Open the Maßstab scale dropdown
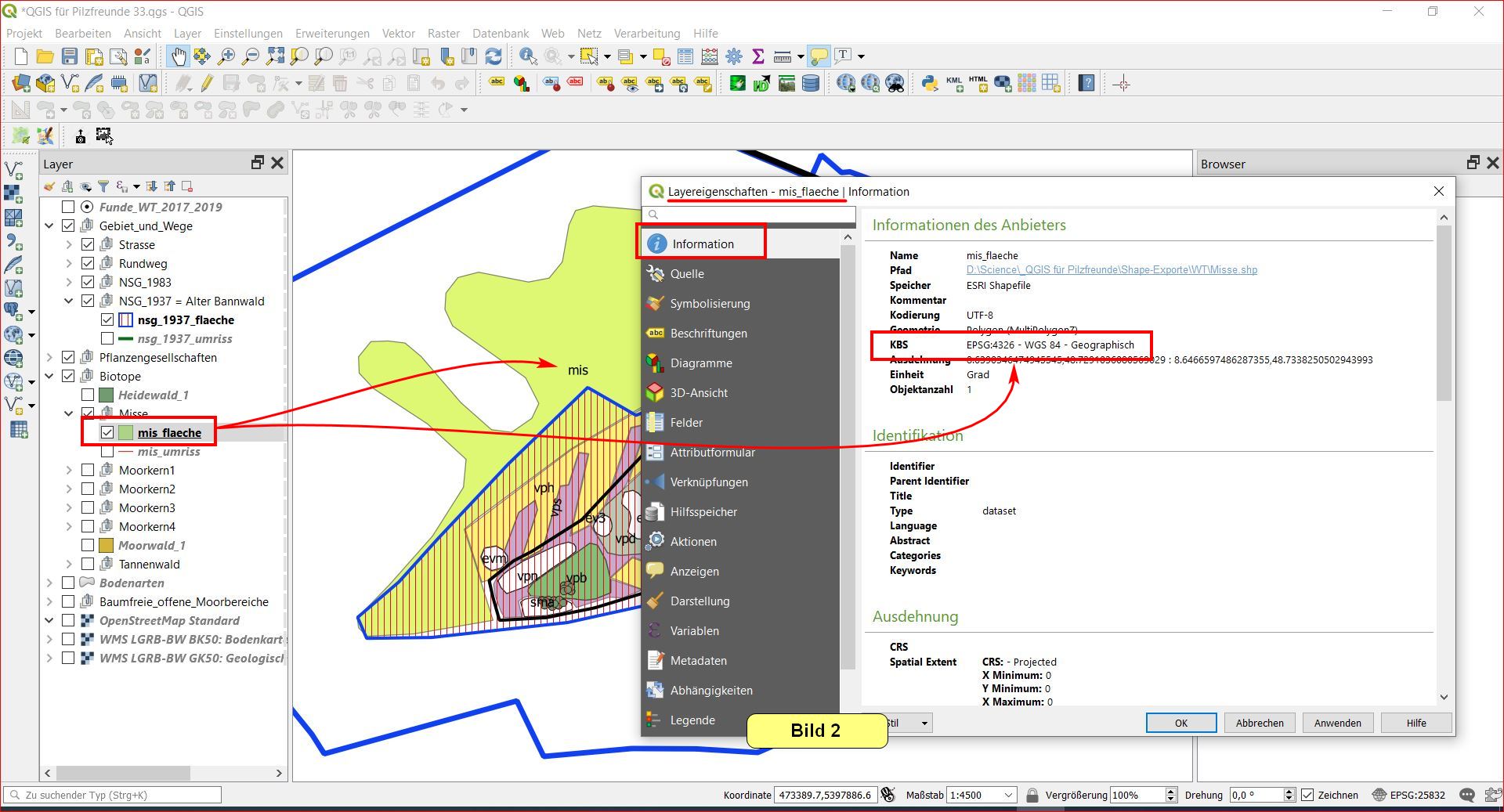Image resolution: width=1504 pixels, height=812 pixels. [1007, 795]
